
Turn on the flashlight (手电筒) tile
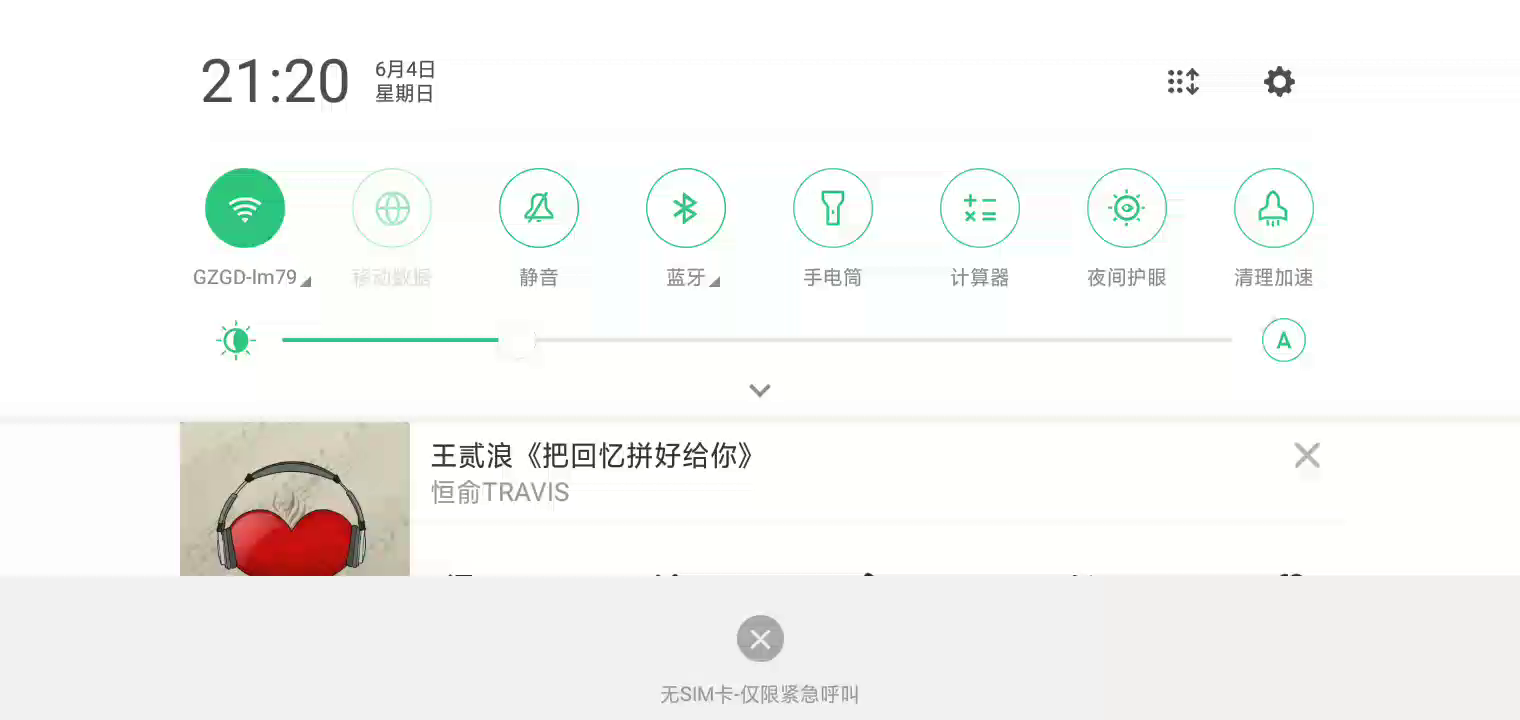click(833, 208)
